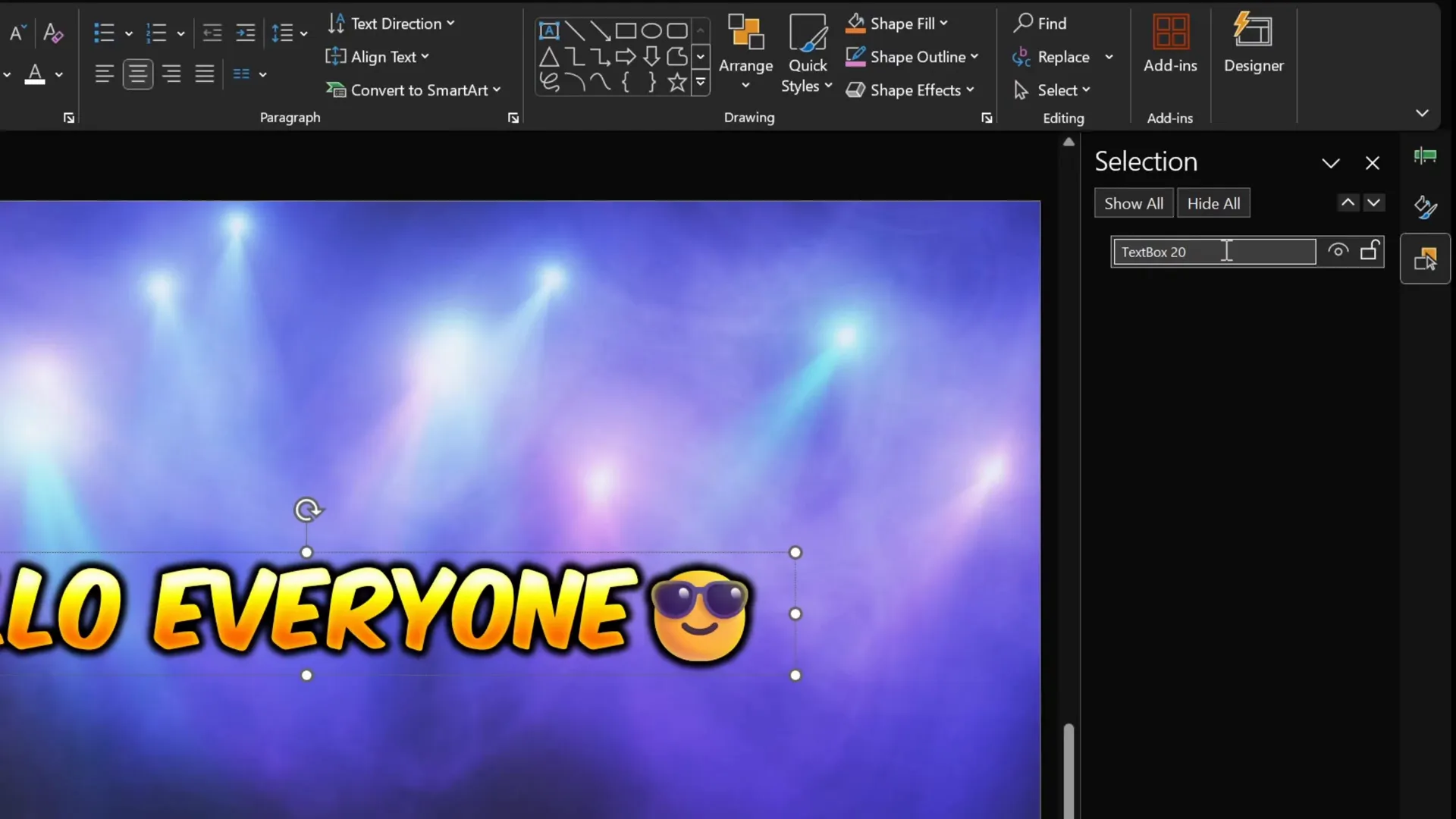1456x819 pixels.
Task: Click the Bullets list icon
Action: click(x=104, y=33)
